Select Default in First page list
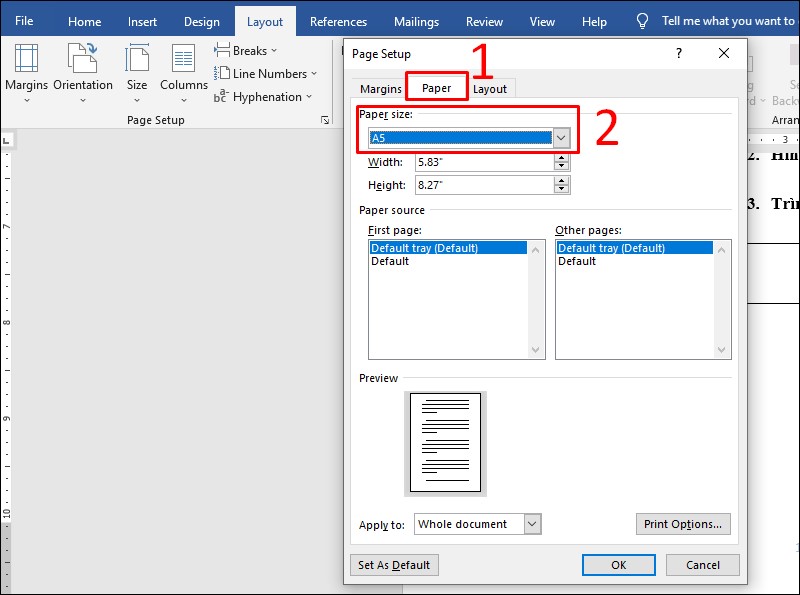 click(x=390, y=261)
